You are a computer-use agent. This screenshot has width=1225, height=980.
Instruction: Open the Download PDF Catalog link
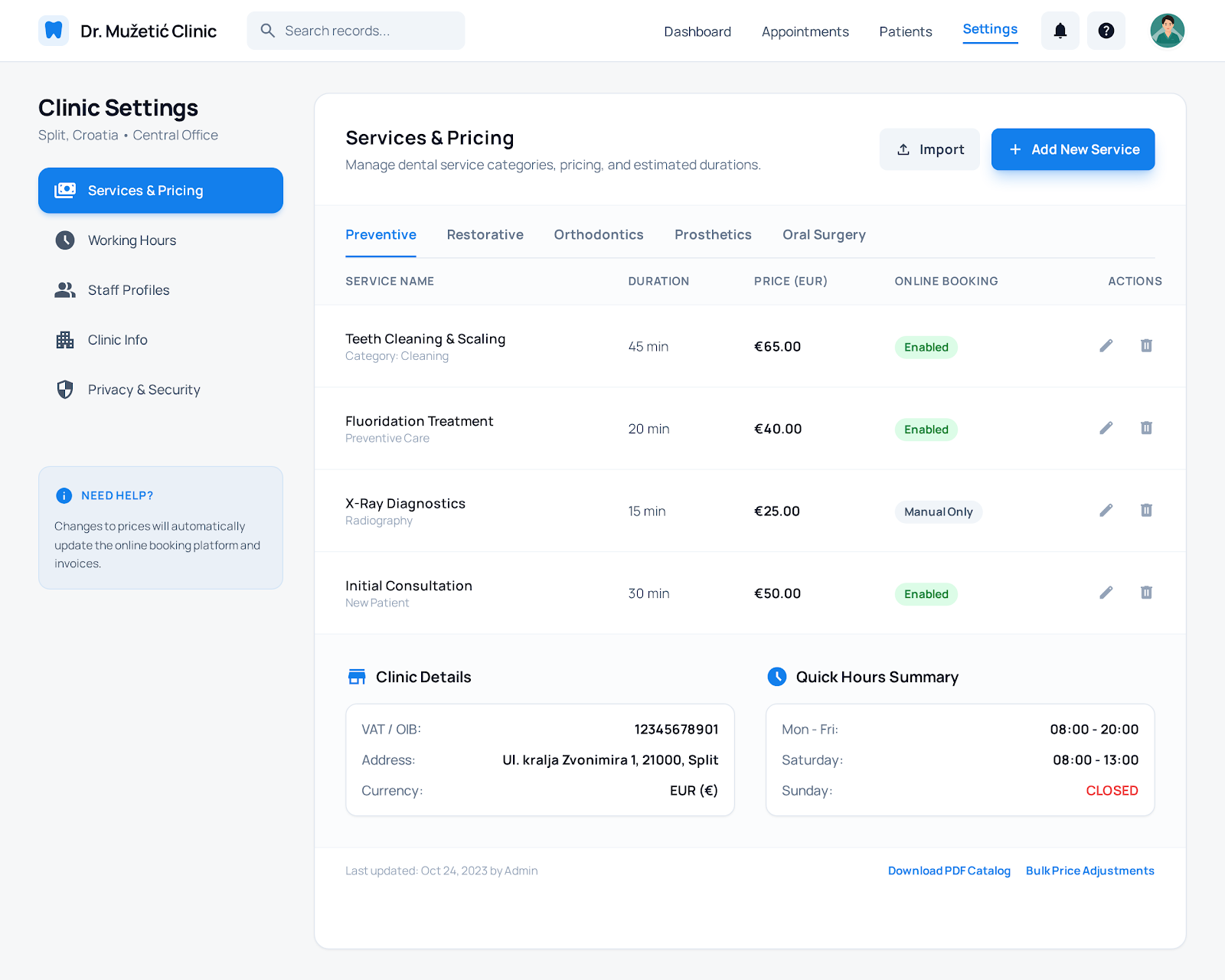pos(949,871)
